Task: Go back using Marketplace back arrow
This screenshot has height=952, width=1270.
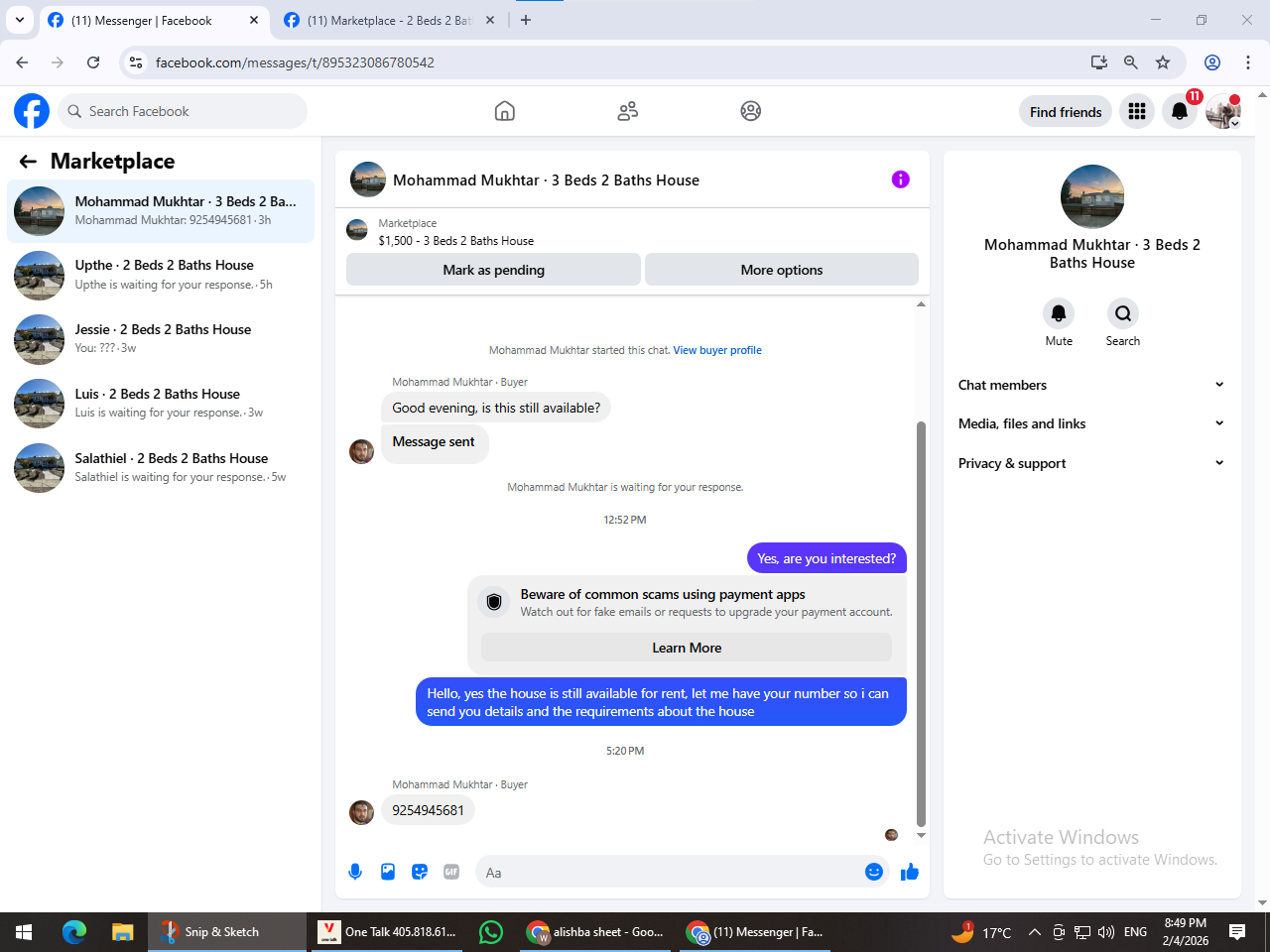Action: (x=28, y=162)
